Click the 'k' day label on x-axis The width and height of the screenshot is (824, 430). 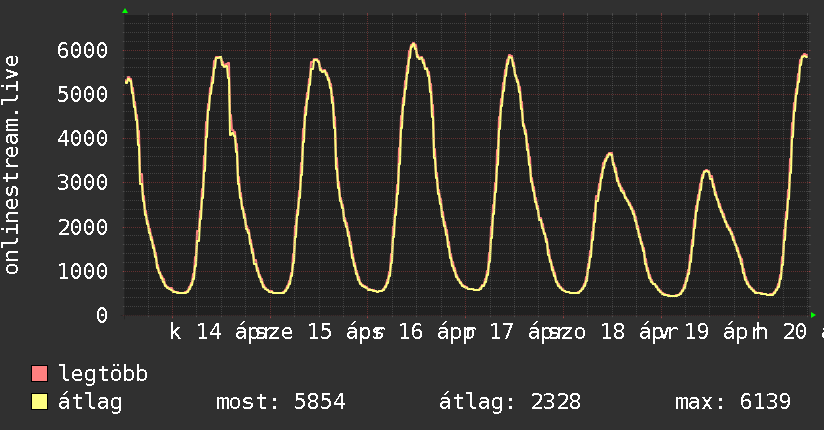(x=176, y=332)
